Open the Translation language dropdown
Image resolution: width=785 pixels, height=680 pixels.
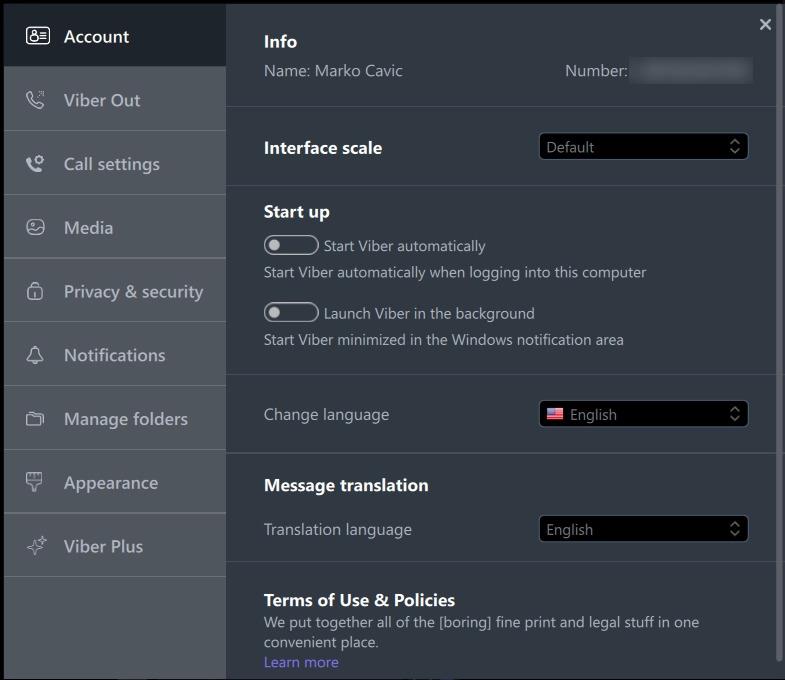pos(643,529)
